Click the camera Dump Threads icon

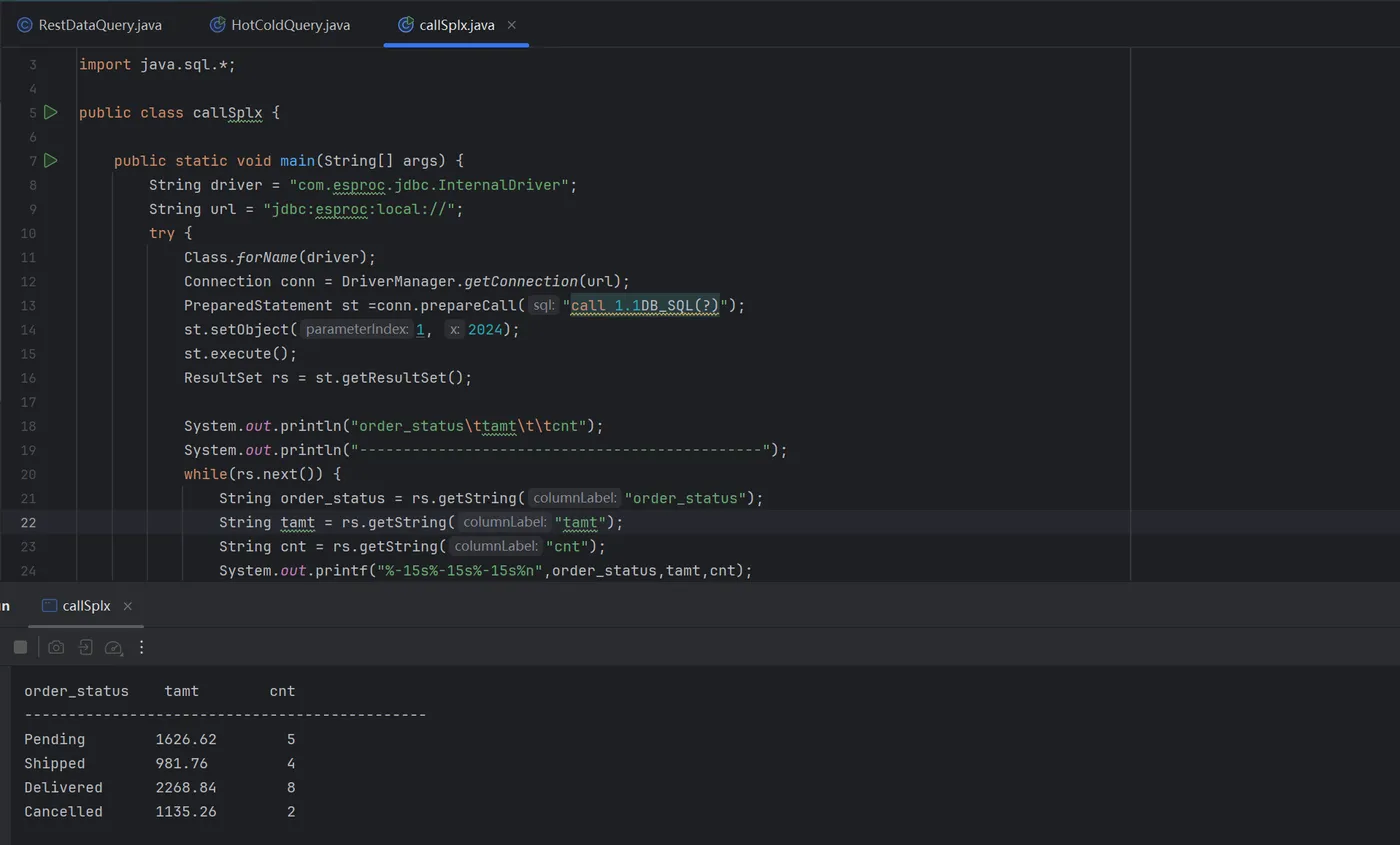[x=56, y=647]
